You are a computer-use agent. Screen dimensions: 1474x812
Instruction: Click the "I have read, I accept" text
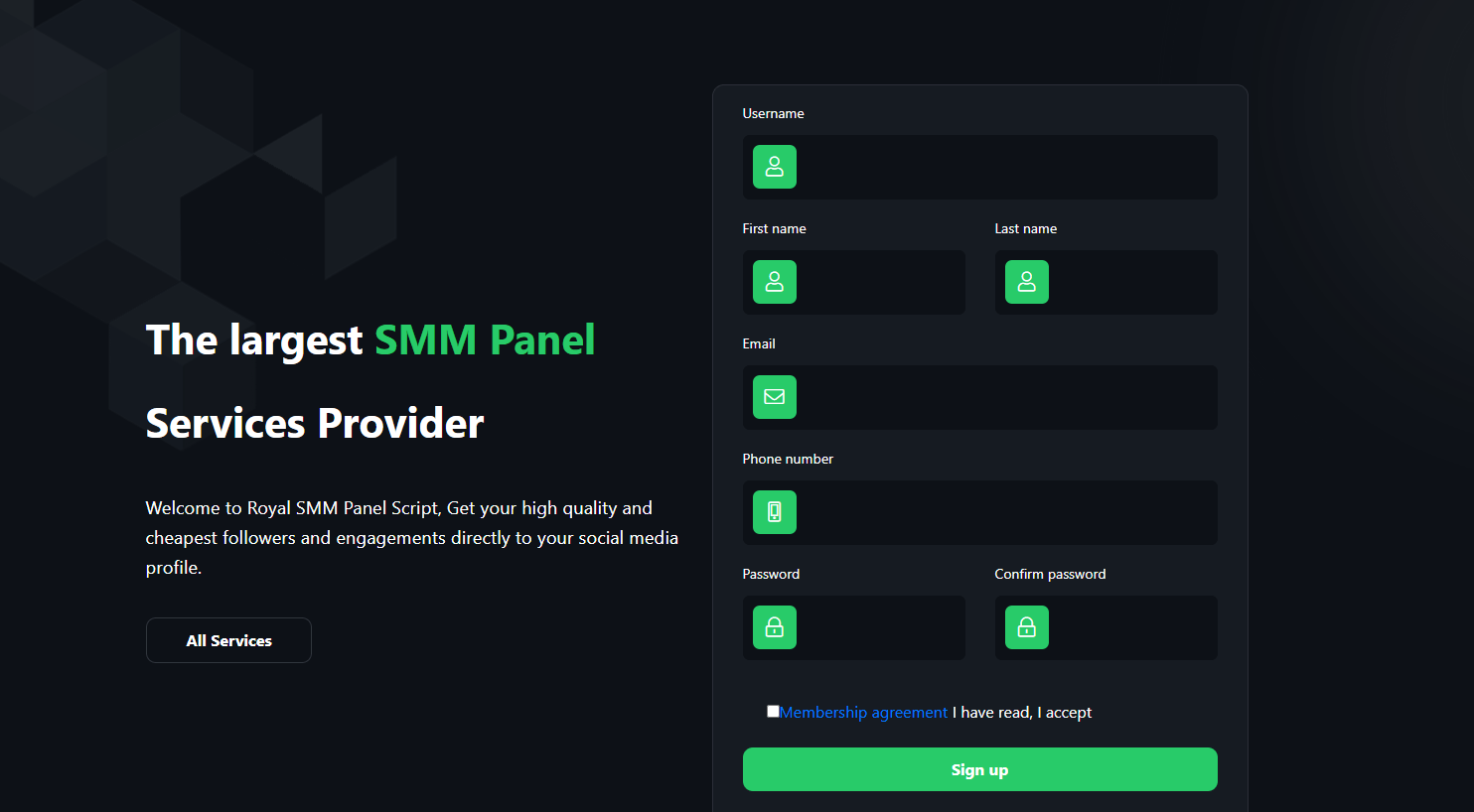click(x=1022, y=713)
